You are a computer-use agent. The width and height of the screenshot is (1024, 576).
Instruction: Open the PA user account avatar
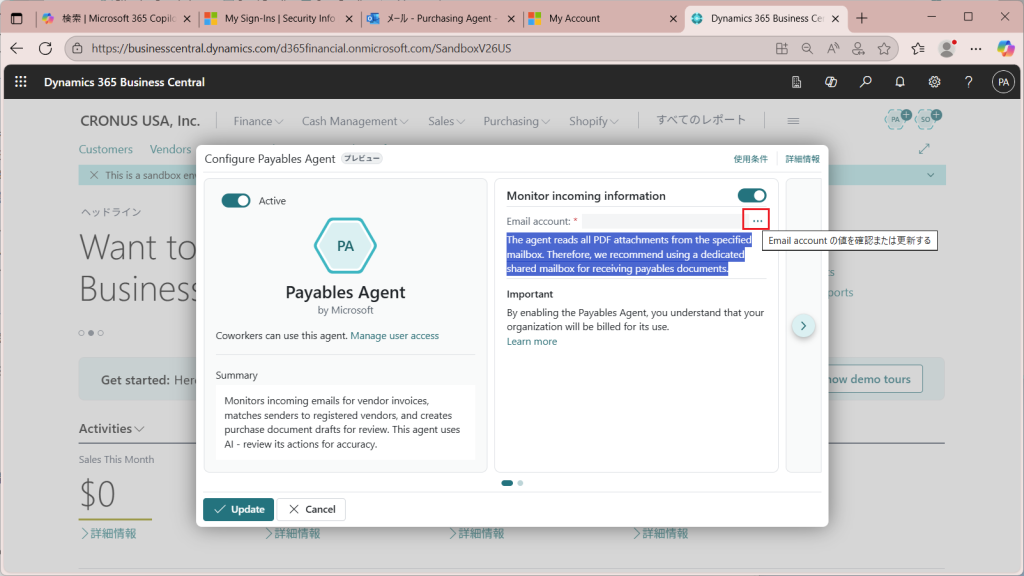pyautogui.click(x=1003, y=82)
